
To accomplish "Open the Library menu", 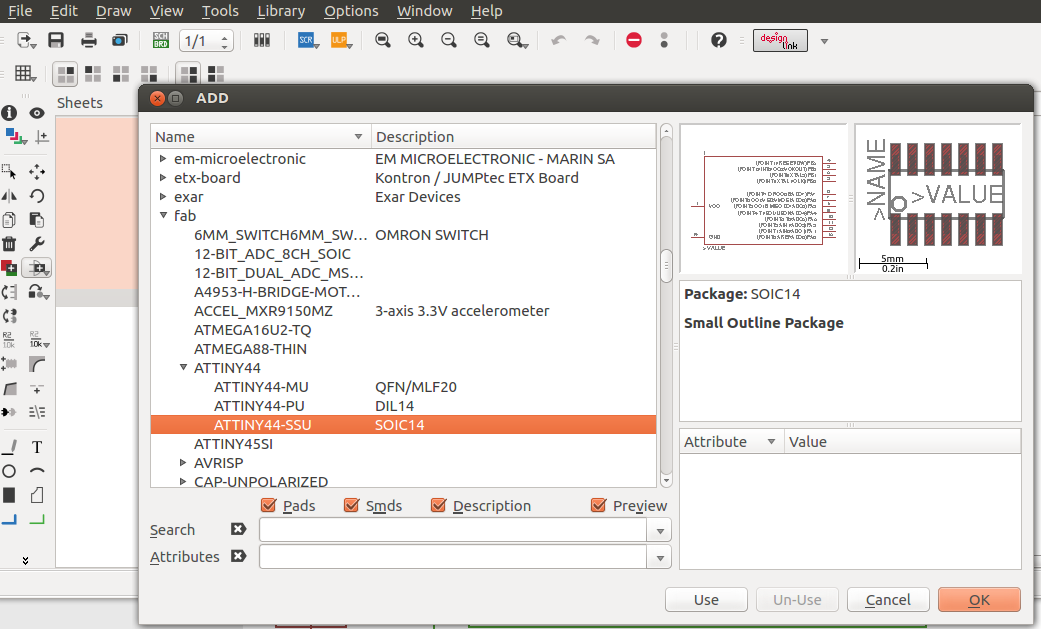I will (x=281, y=11).
